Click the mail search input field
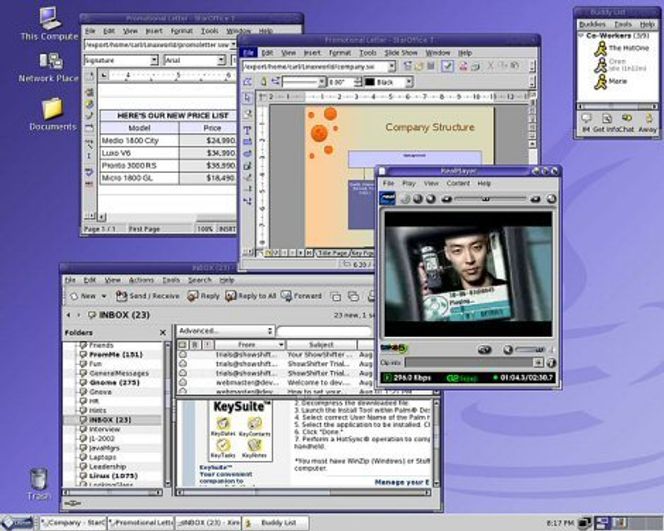Viewport: 664px width, 531px height. 324,331
